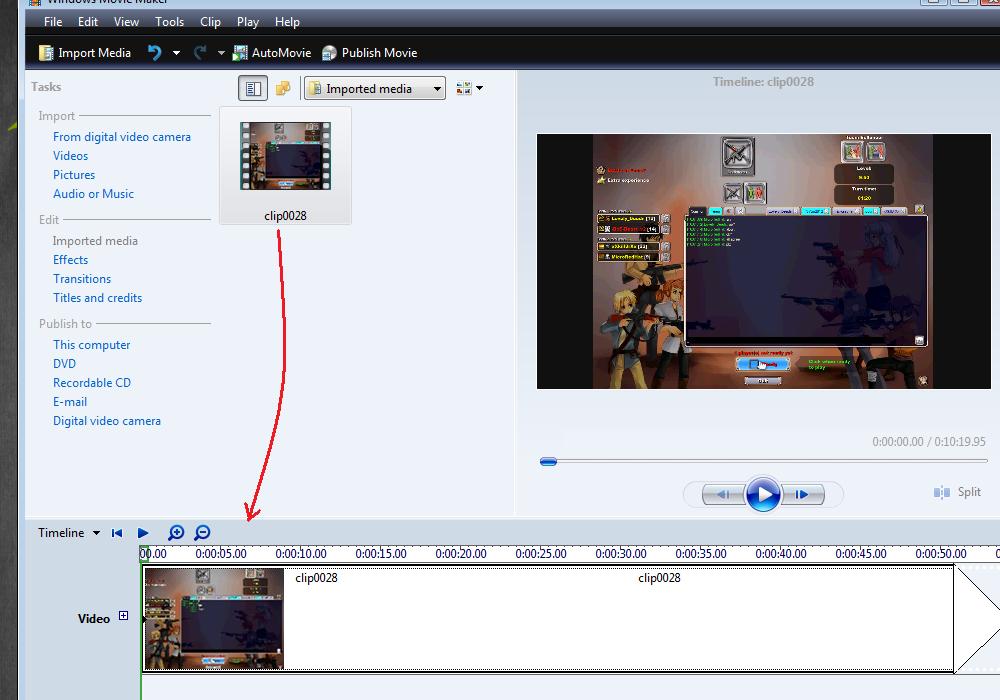The width and height of the screenshot is (1000, 700).
Task: Open the Tools menu
Action: tap(169, 21)
